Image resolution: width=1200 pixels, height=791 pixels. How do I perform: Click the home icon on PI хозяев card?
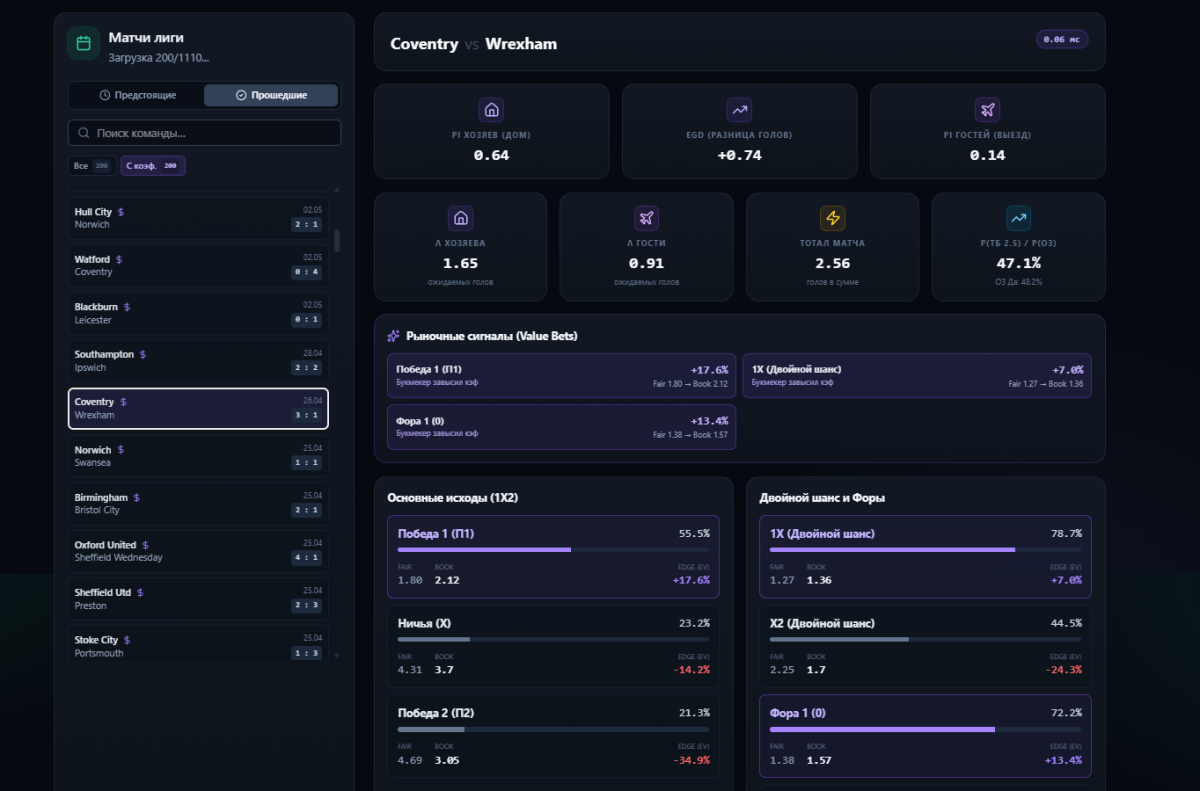tap(491, 110)
